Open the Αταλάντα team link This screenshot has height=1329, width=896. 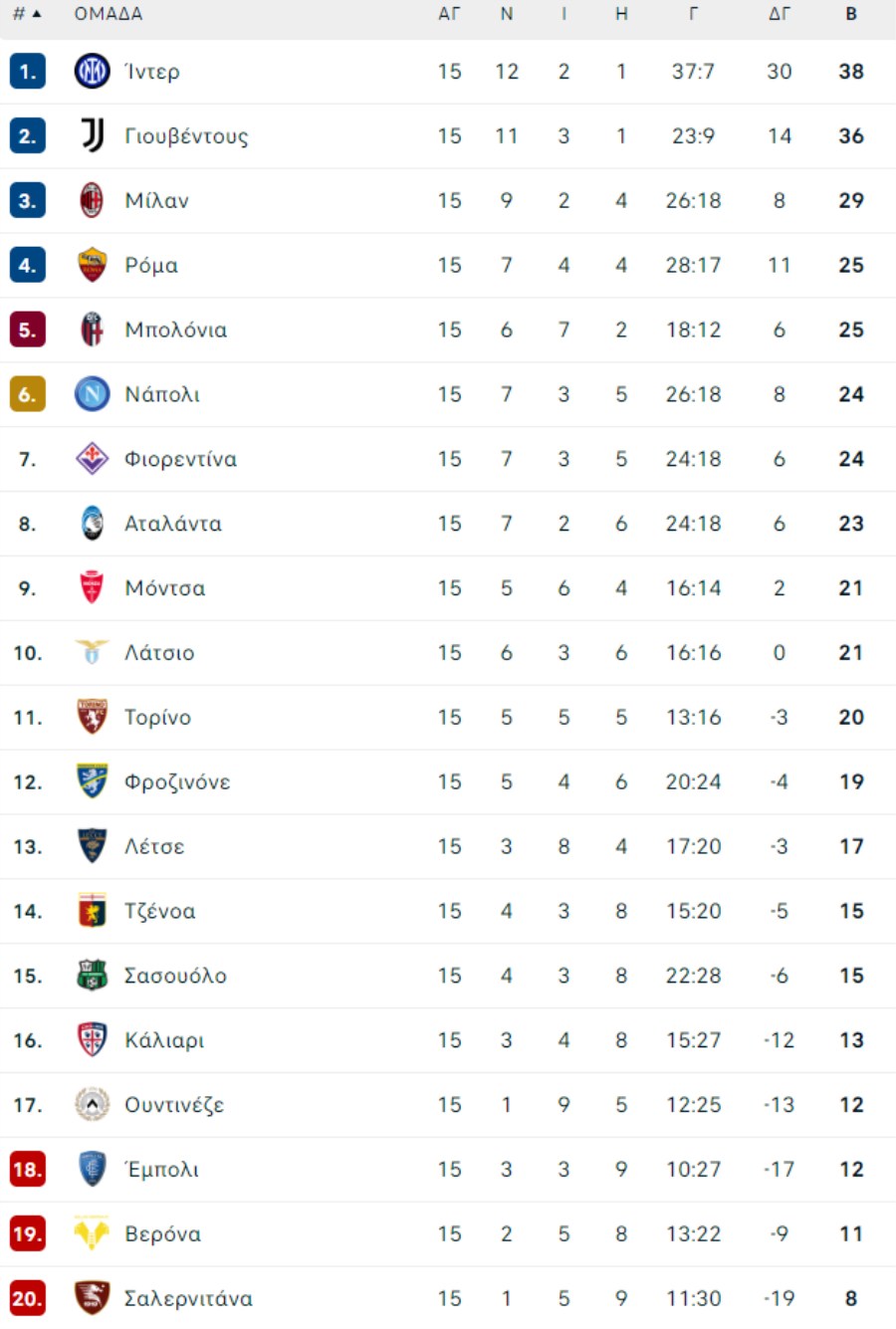[173, 524]
